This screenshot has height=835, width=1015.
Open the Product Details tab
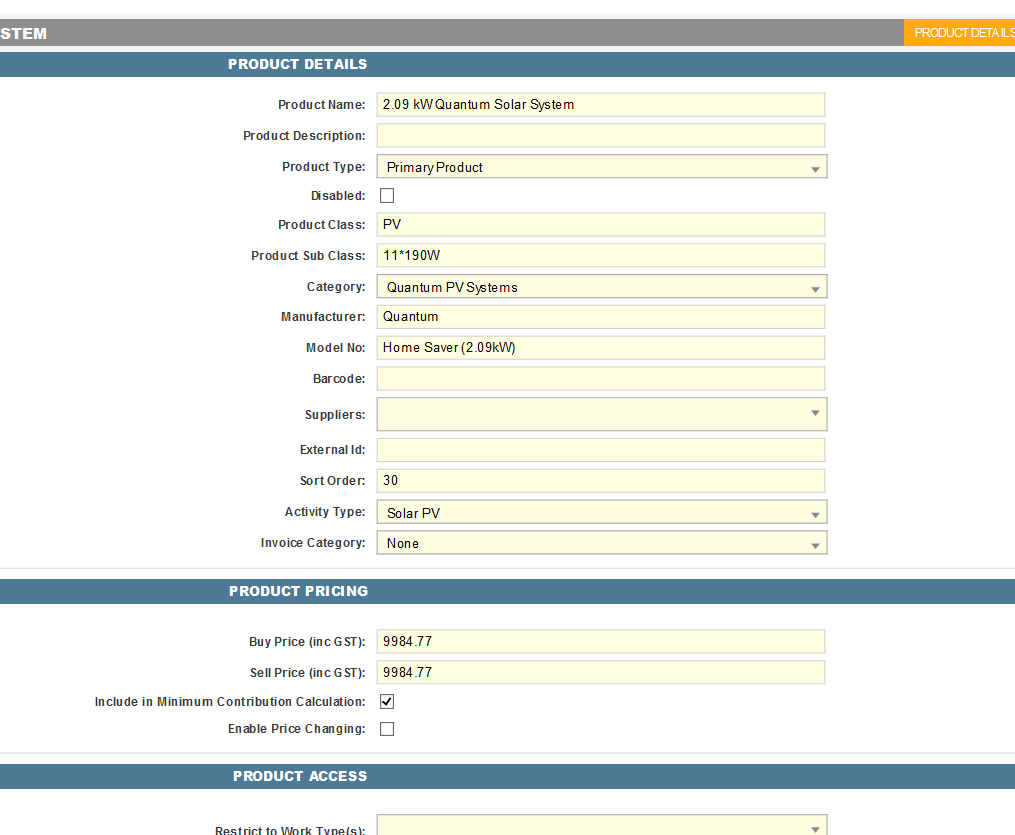point(962,33)
